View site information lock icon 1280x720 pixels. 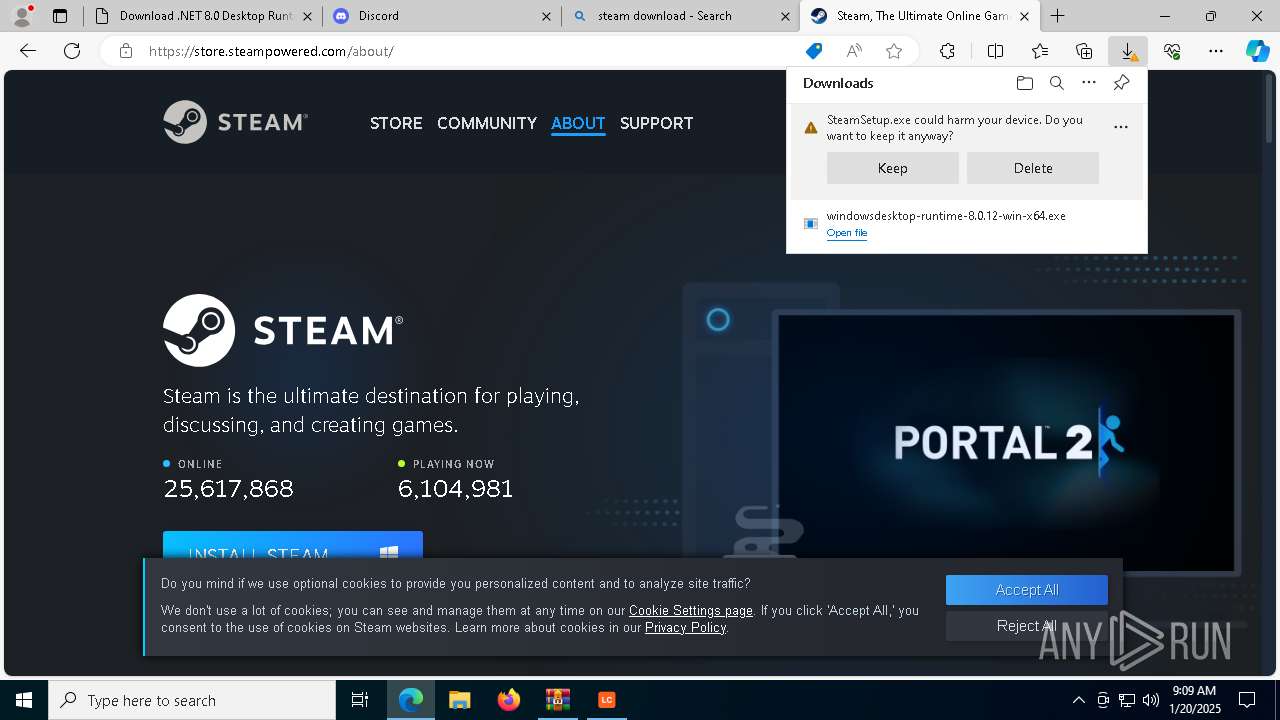point(126,51)
